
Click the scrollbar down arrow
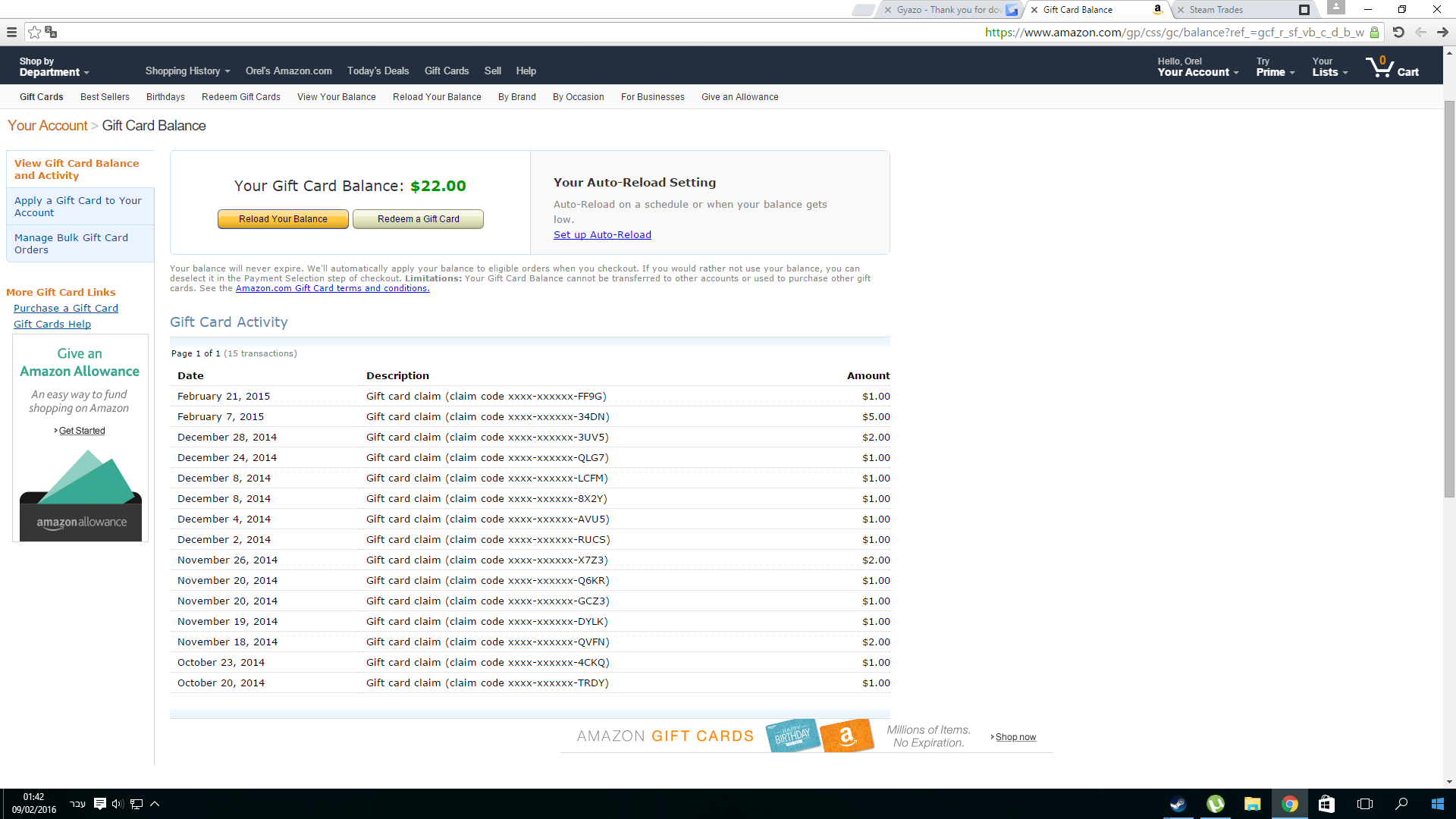1449,782
